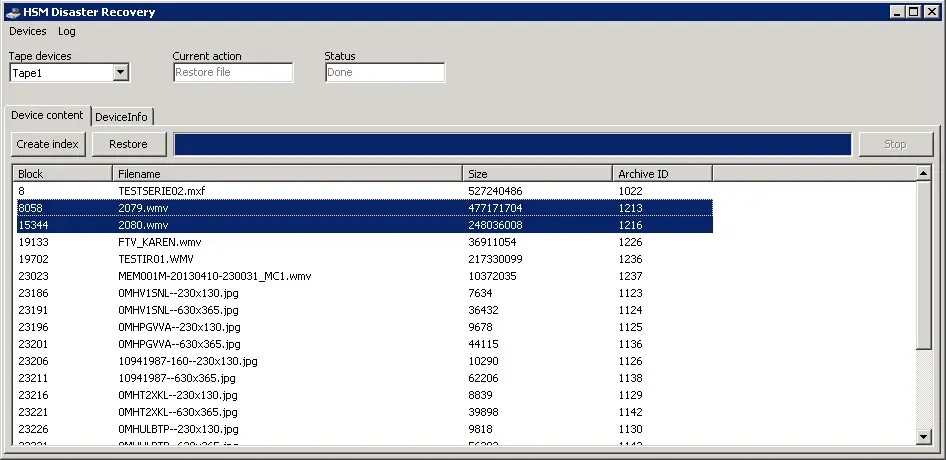This screenshot has height=460, width=946.
Task: Switch to the Device content tab
Action: click(47, 116)
